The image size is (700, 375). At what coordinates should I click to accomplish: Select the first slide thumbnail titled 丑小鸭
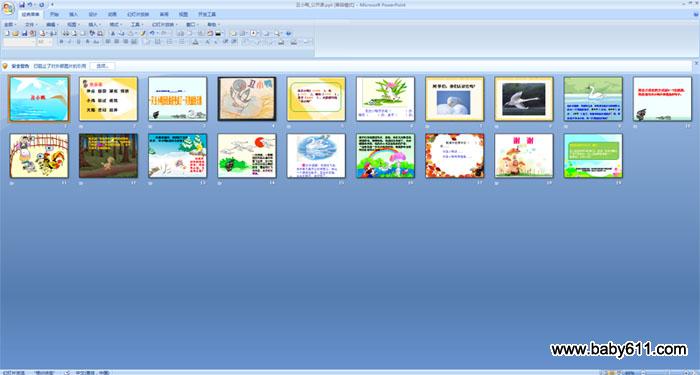39,99
